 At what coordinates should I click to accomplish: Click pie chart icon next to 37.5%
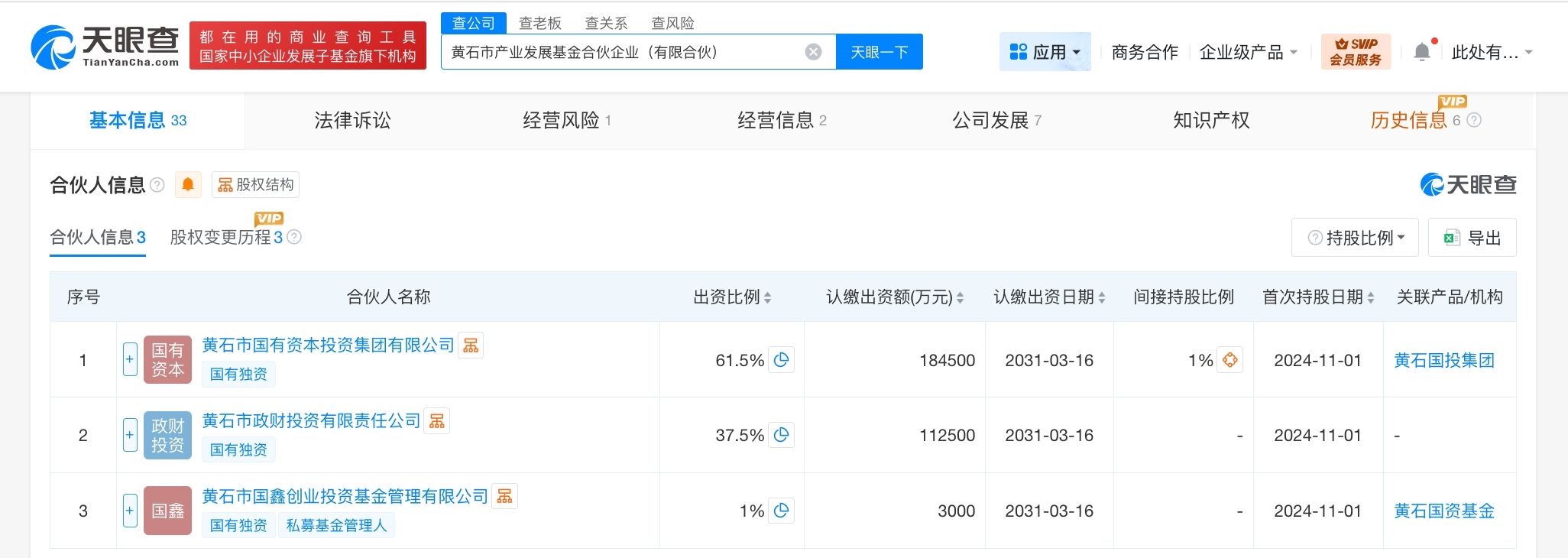point(781,435)
